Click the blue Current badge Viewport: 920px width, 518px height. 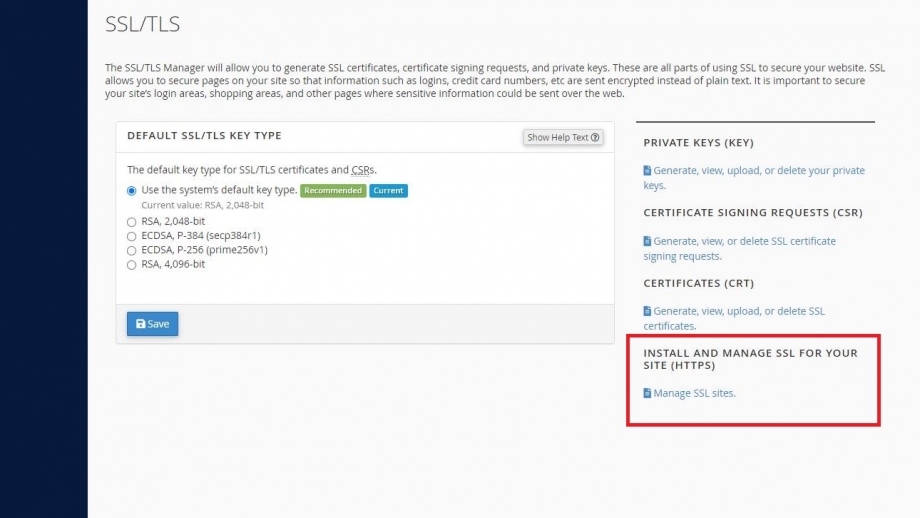click(388, 191)
